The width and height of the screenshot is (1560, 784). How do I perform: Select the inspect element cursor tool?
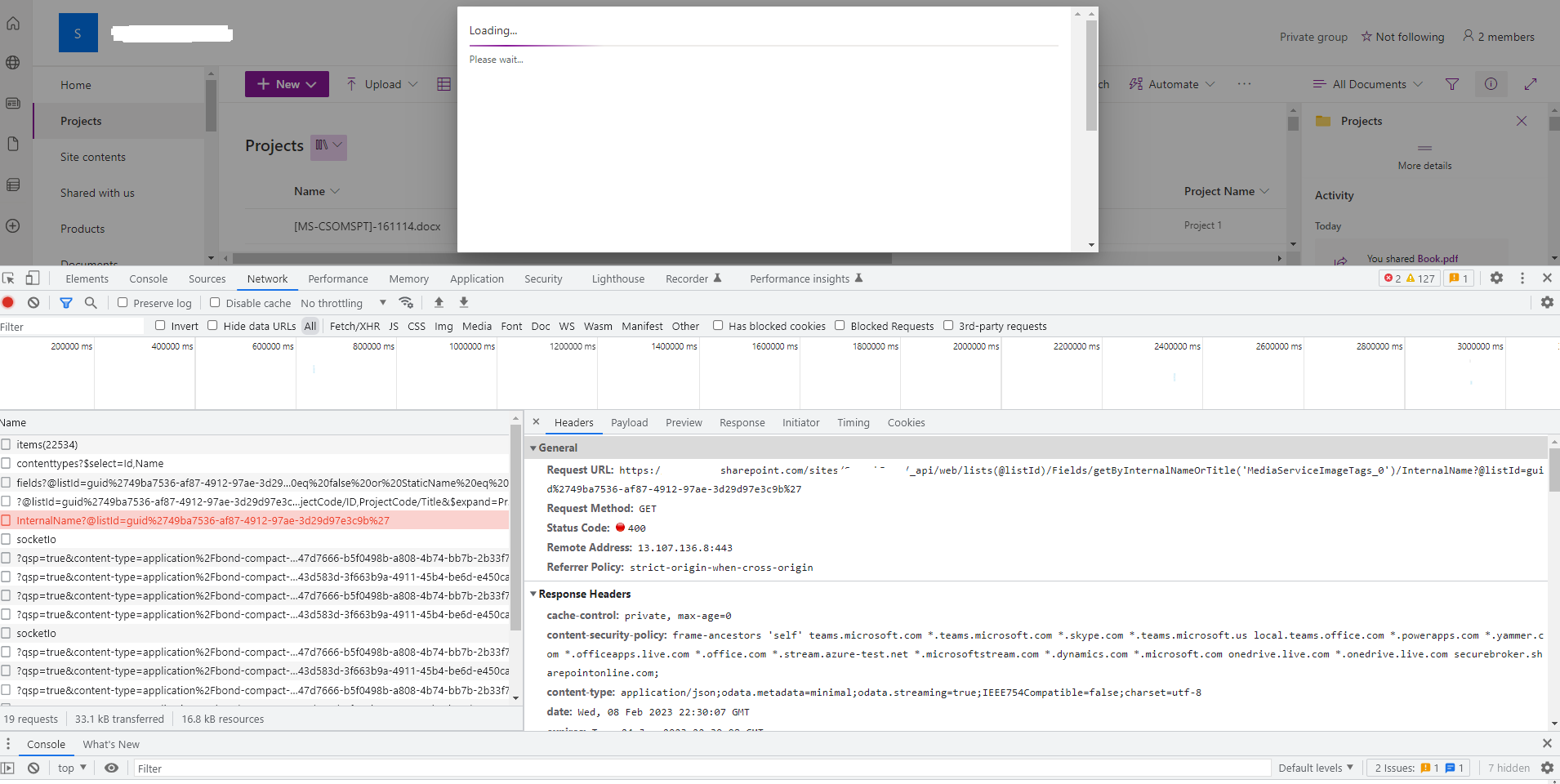tap(8, 278)
